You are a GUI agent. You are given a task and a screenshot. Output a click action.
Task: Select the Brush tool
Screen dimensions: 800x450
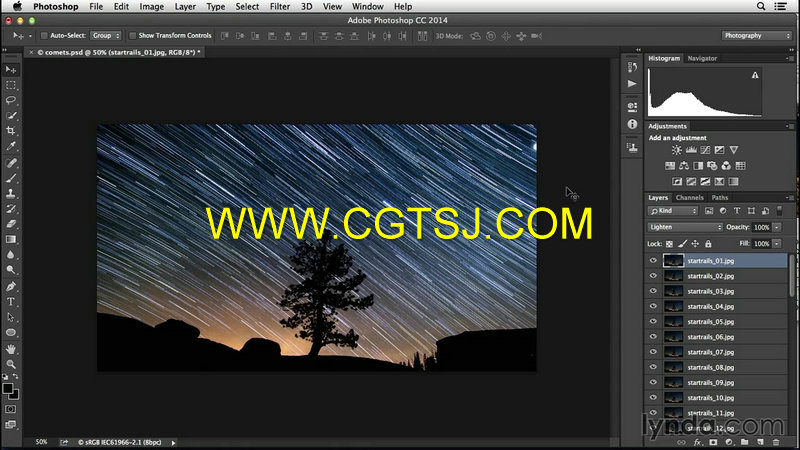click(11, 178)
